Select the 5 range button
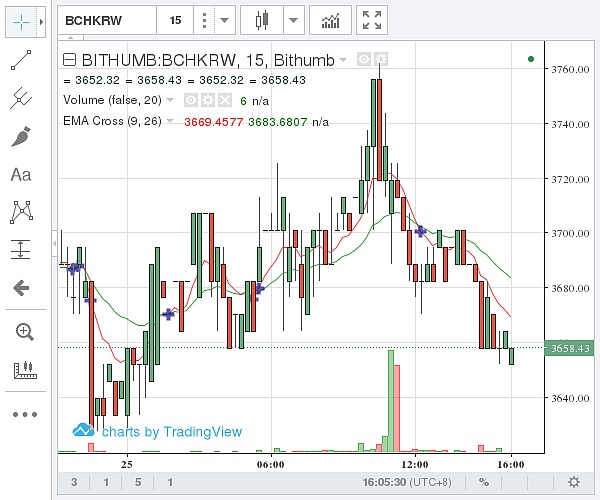The height and width of the screenshot is (500, 600). (138, 482)
